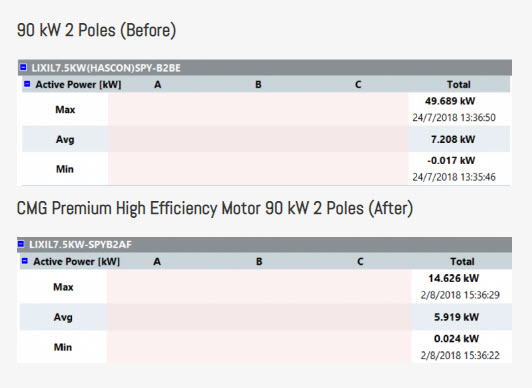Select the -0.017 kW minimum value
Viewport: 532px width, 388px height.
pyautogui.click(x=451, y=160)
